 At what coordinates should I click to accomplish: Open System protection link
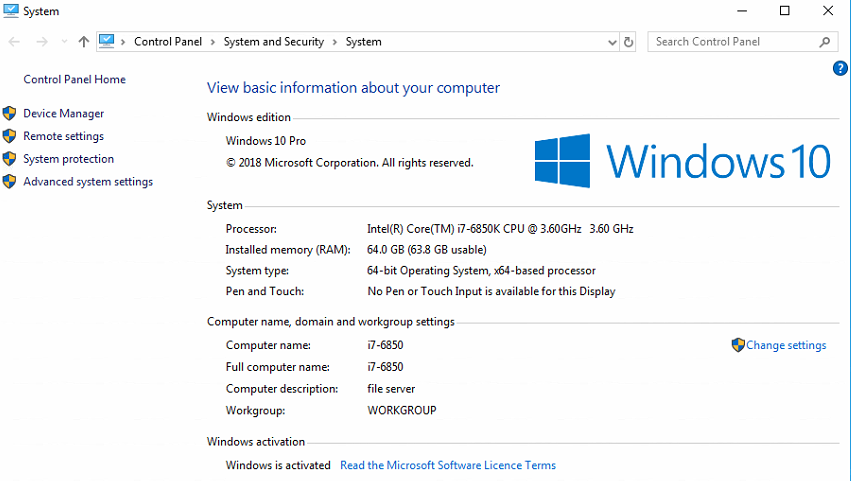pos(68,159)
